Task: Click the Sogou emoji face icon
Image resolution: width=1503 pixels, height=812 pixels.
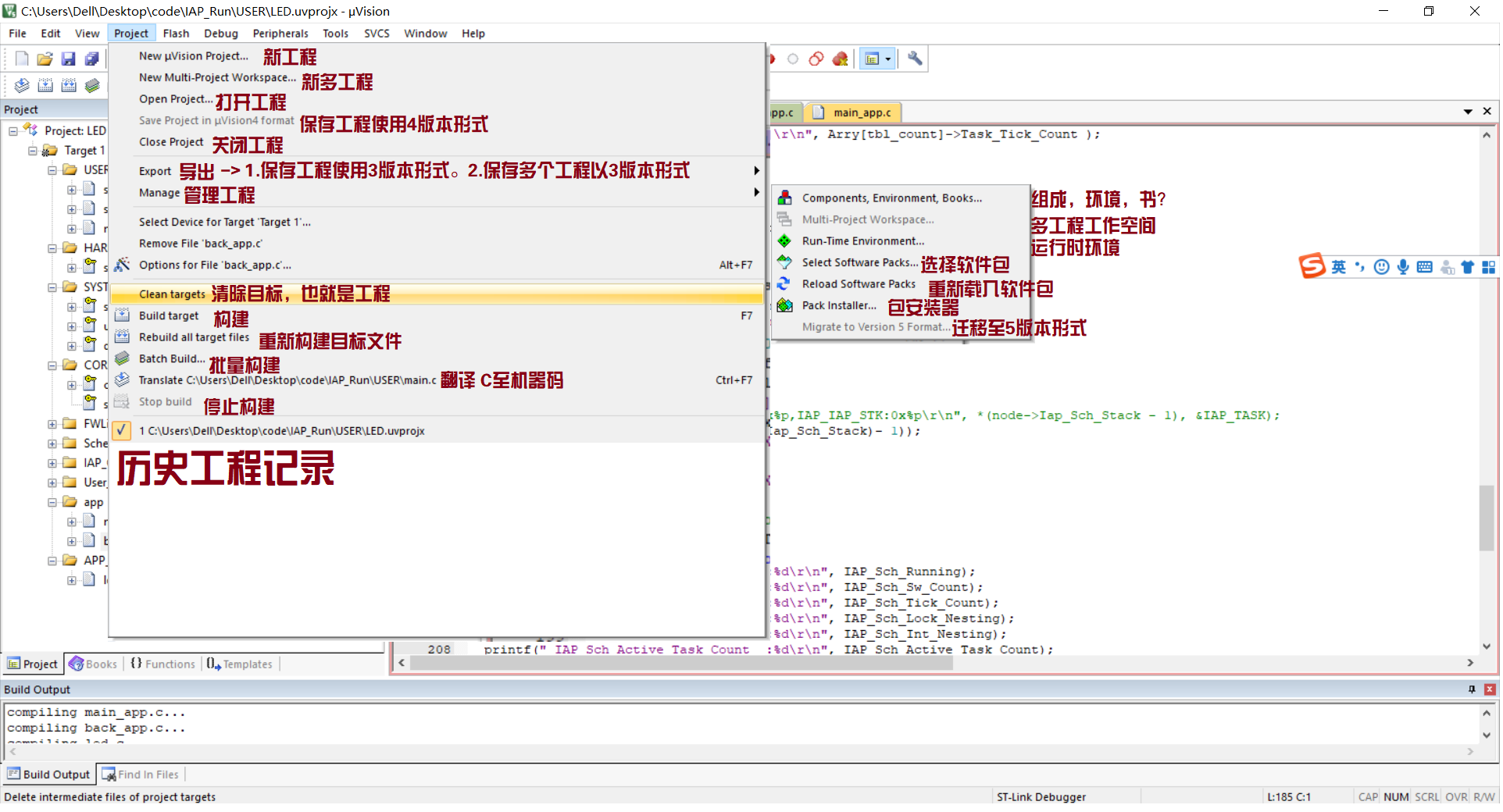Action: 1382,267
